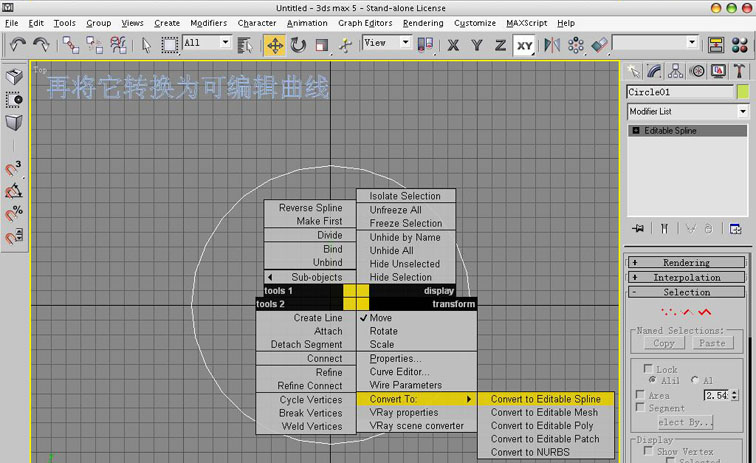Click the Bind to Space Warp icon
Viewport: 756px width, 463px height.
click(118, 45)
